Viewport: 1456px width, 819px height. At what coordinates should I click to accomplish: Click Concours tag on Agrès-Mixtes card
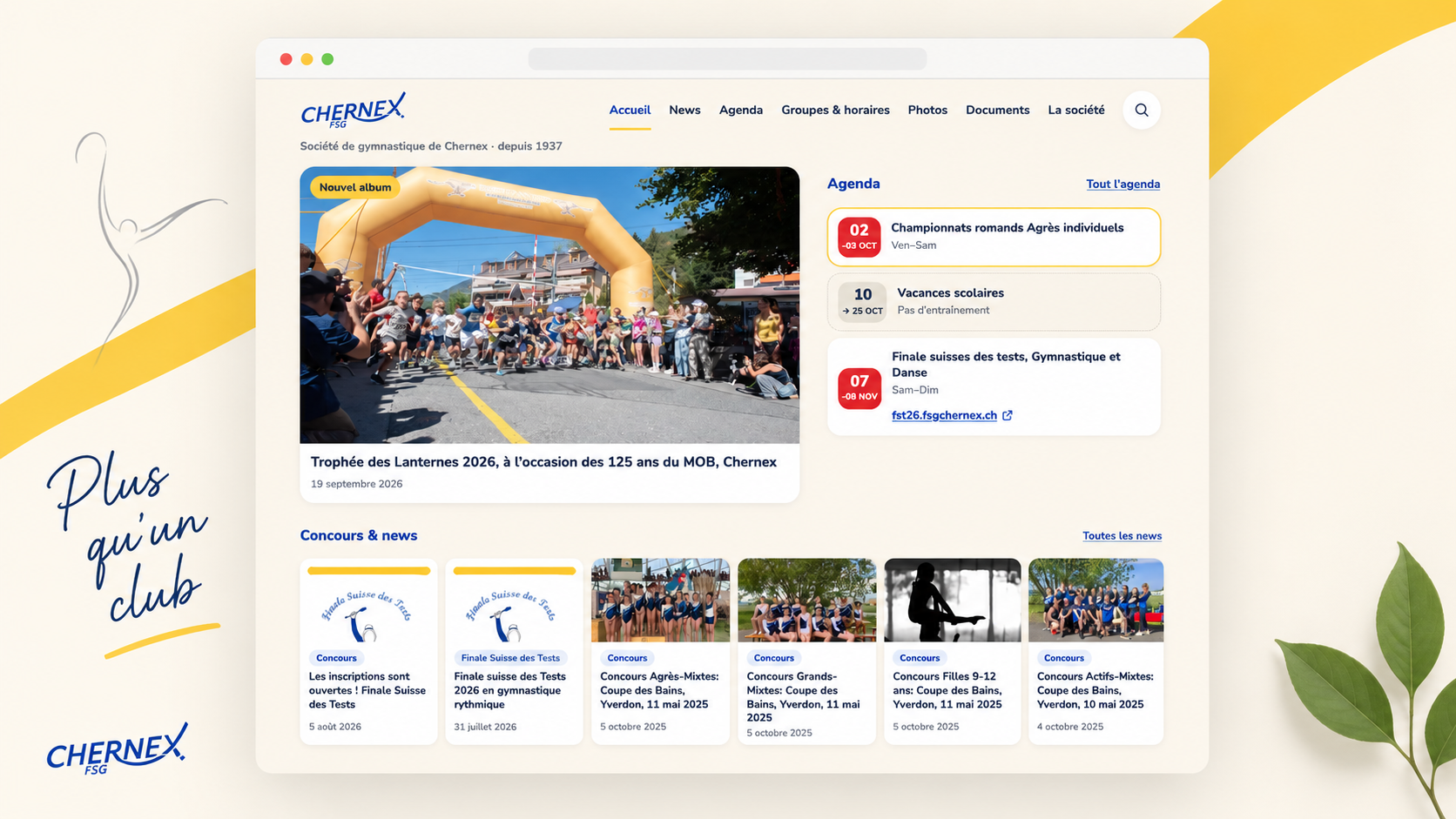627,658
